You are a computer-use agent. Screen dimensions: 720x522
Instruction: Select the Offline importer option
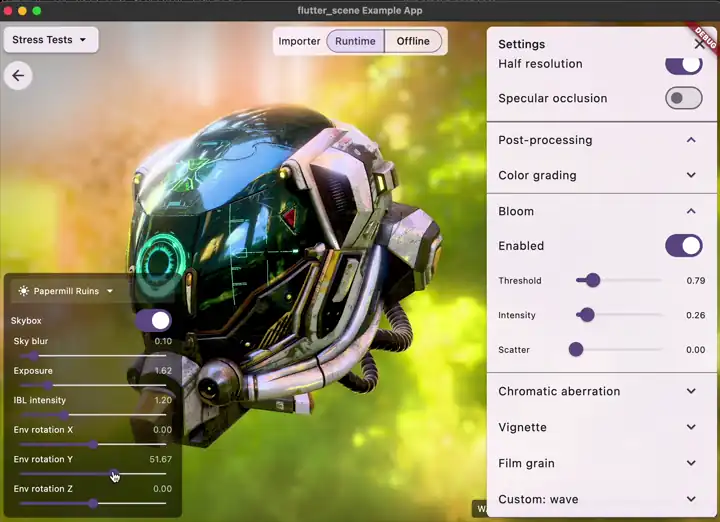(413, 41)
